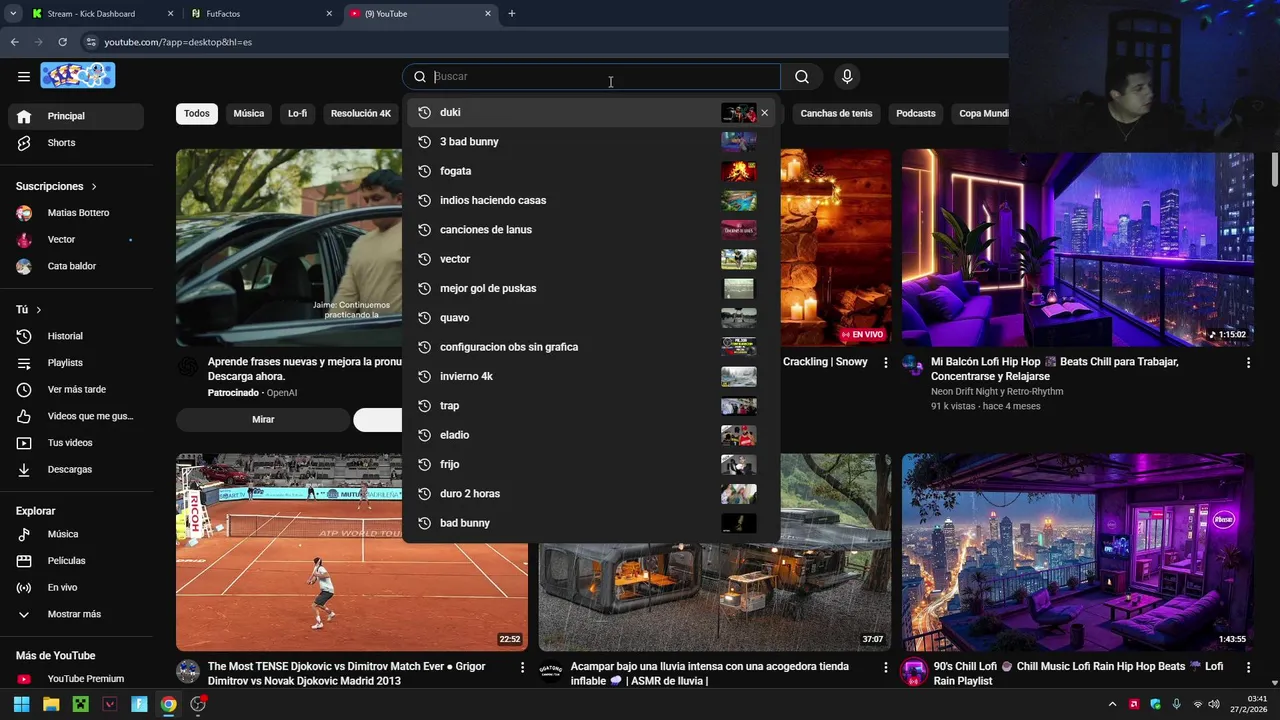Select the Lo-fi filter chip
The height and width of the screenshot is (720, 1280).
(x=298, y=114)
